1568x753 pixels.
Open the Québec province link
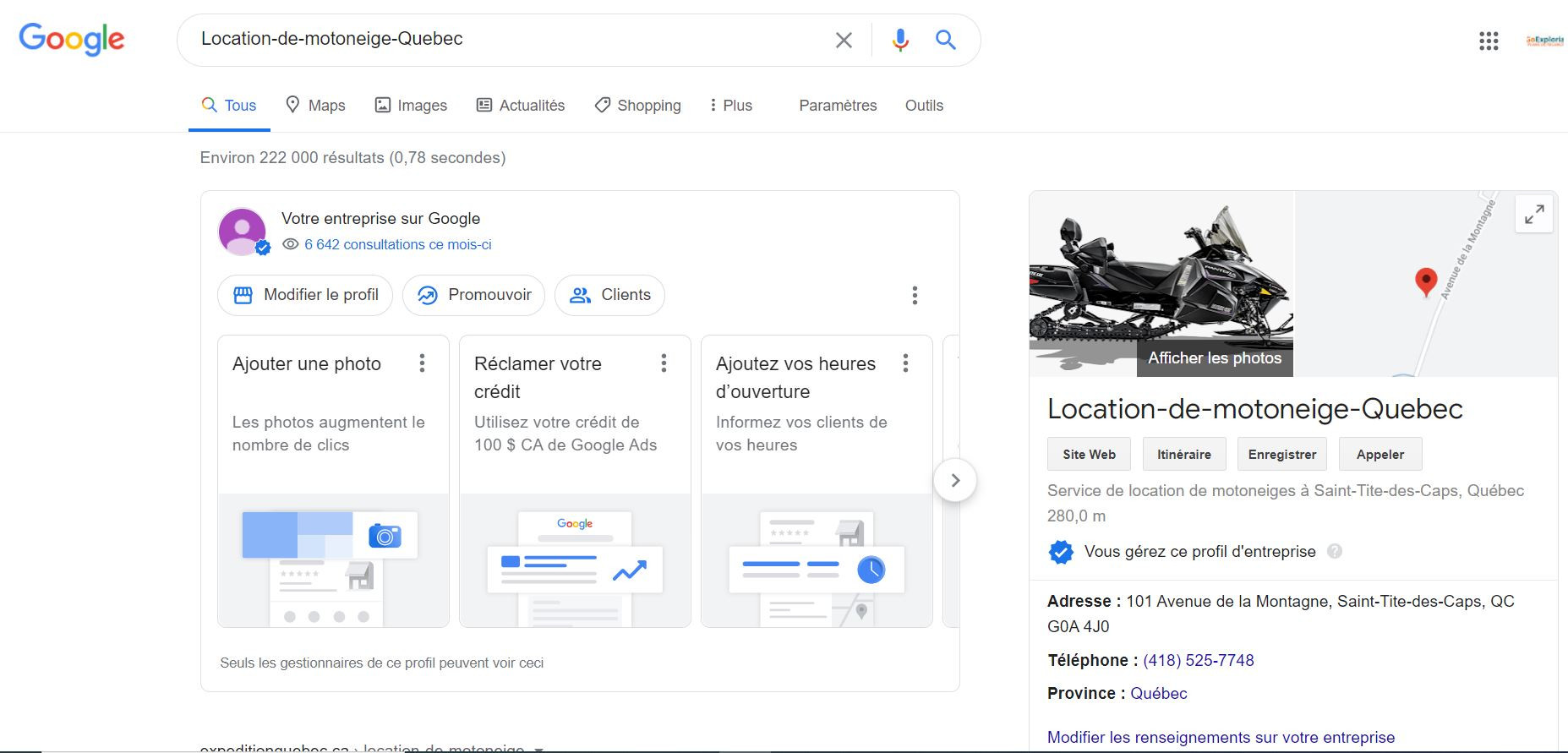(1159, 693)
